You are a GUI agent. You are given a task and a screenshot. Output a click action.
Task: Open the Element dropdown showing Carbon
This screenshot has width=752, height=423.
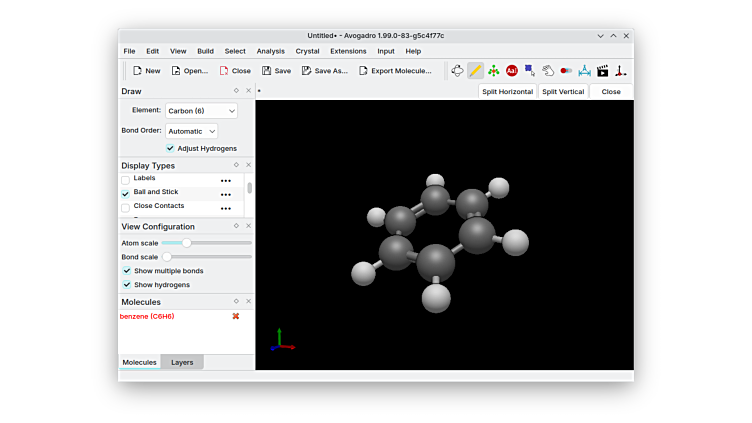tap(201, 111)
